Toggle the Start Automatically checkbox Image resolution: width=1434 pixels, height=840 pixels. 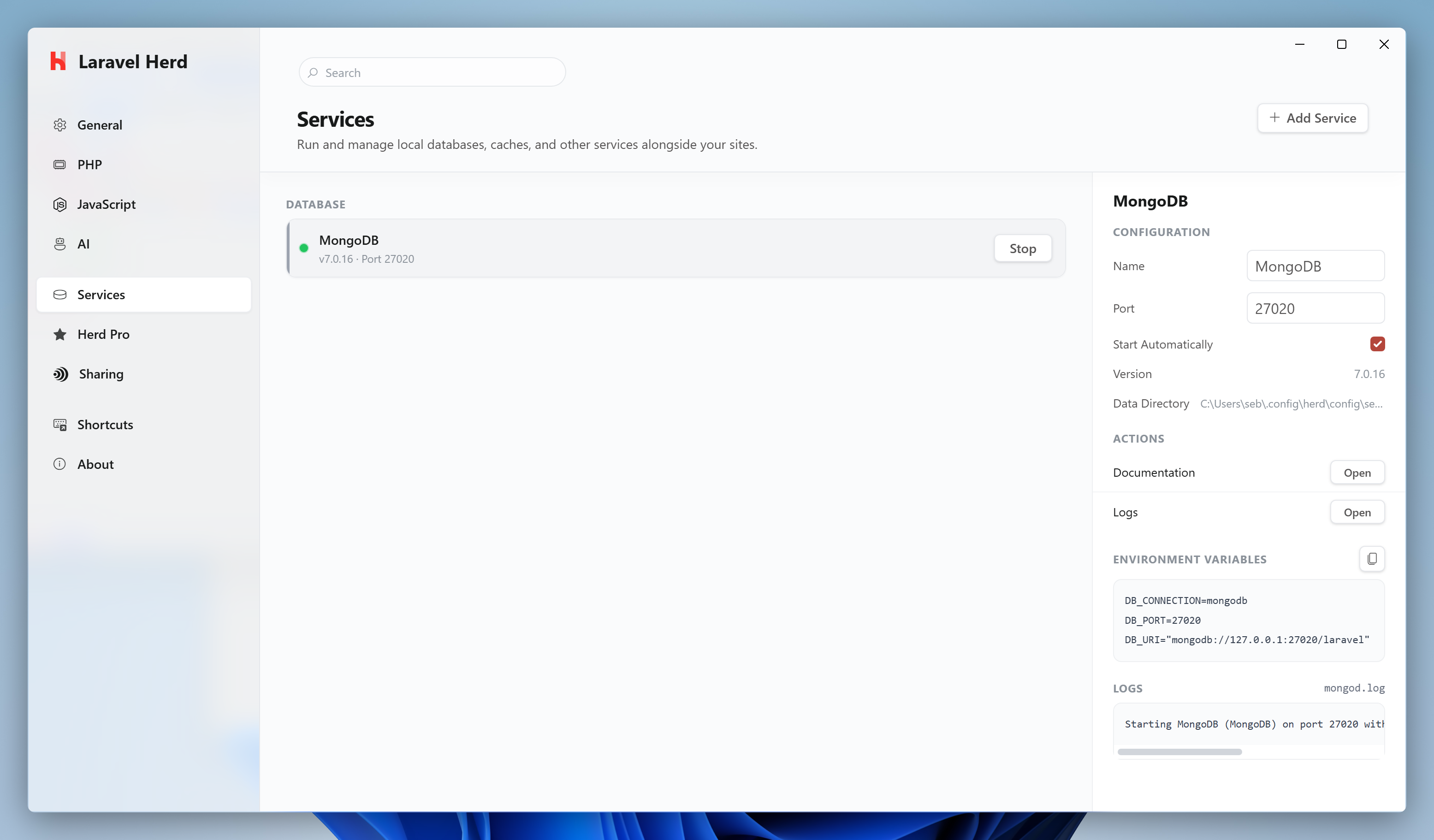tap(1377, 344)
